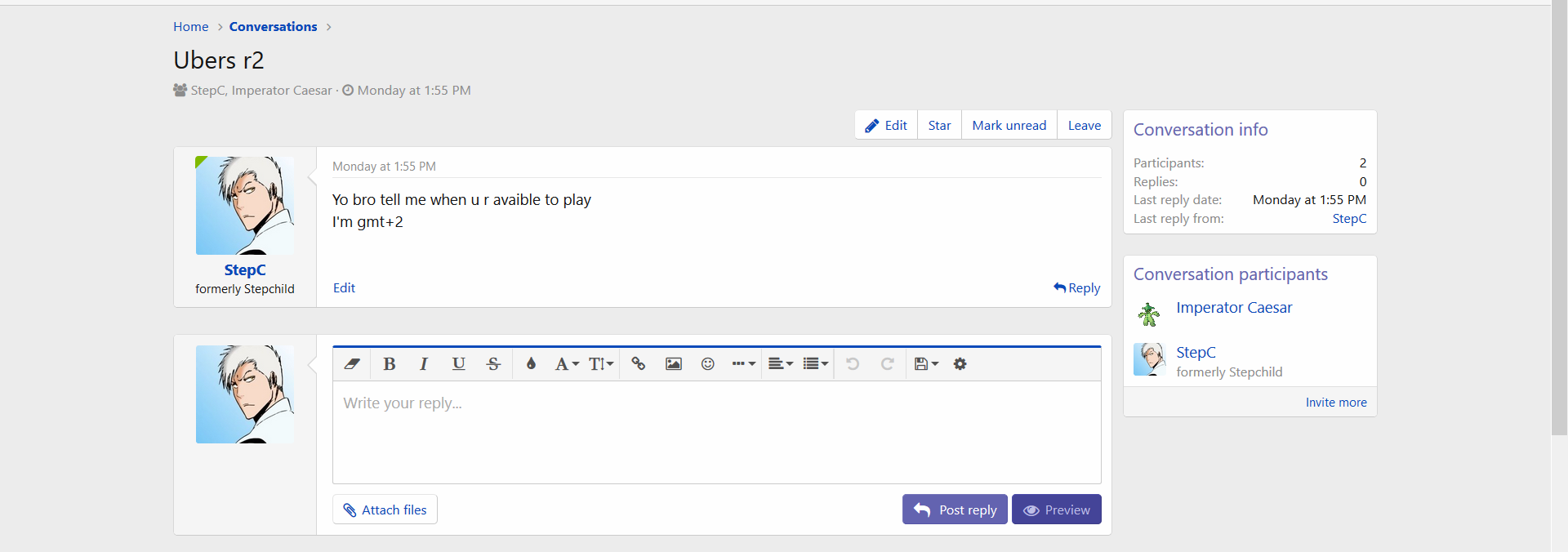The image size is (1568, 552).
Task: Click inside the Write your reply field
Action: [x=716, y=432]
